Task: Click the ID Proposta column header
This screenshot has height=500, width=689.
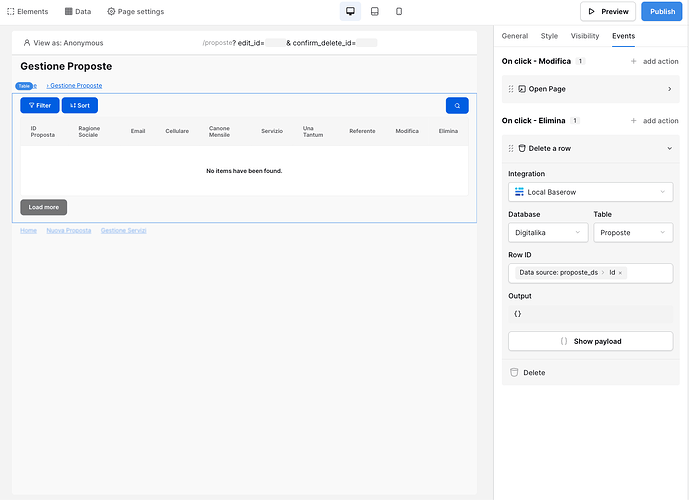Action: 43,131
